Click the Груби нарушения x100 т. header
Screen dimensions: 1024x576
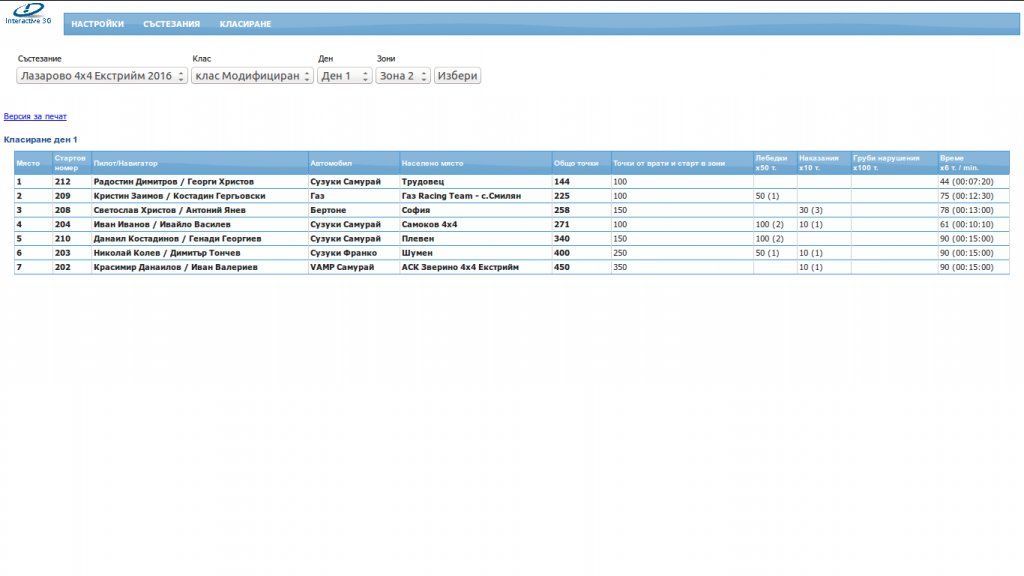pyautogui.click(x=894, y=163)
